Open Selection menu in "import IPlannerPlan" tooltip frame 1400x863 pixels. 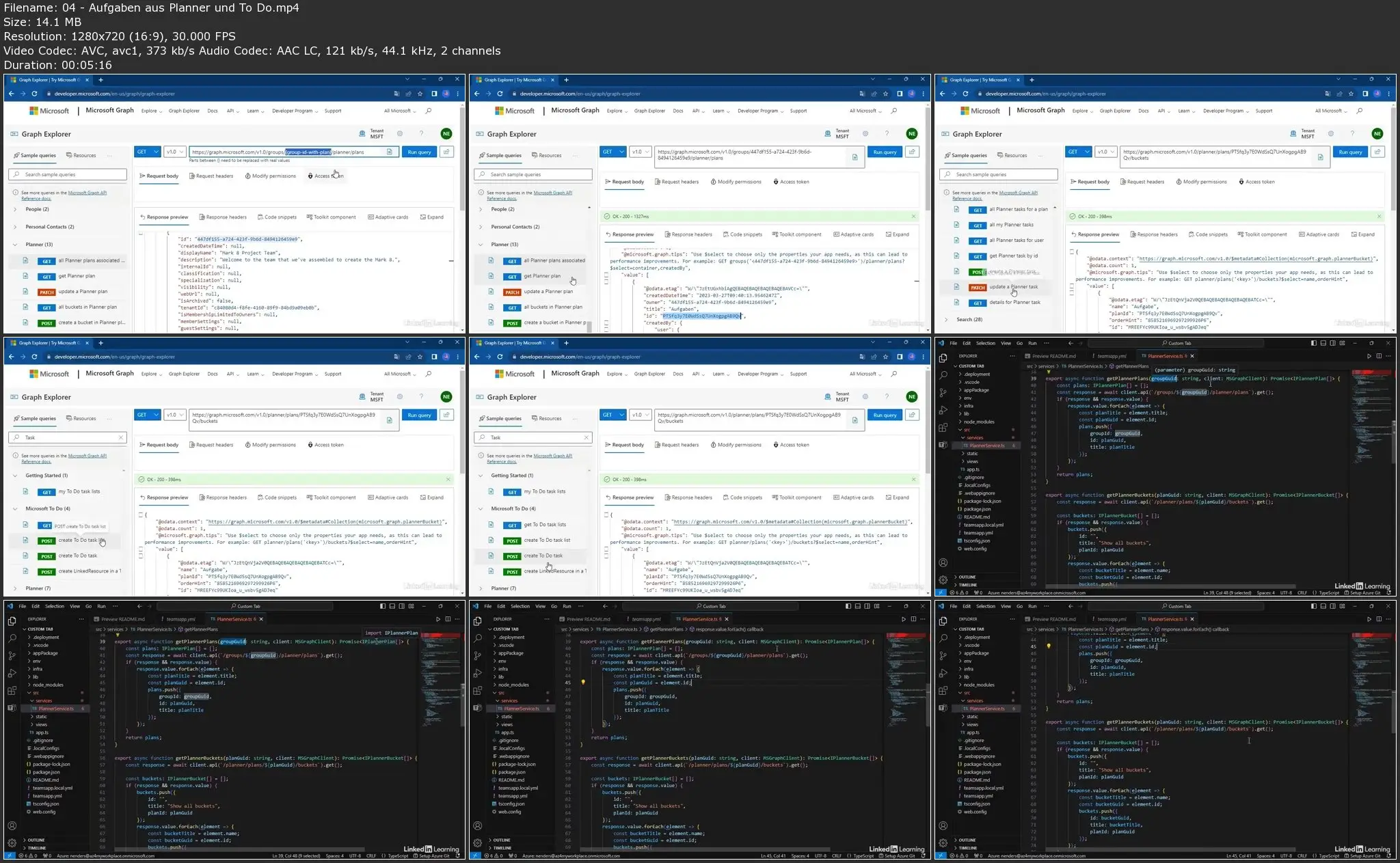(x=55, y=606)
